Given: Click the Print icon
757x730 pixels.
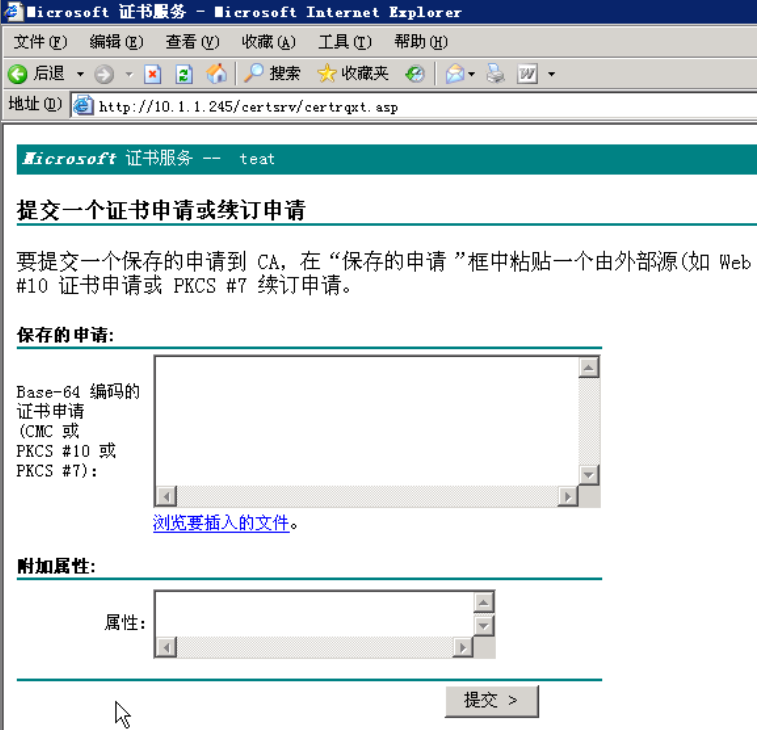Looking at the screenshot, I should pos(495,74).
